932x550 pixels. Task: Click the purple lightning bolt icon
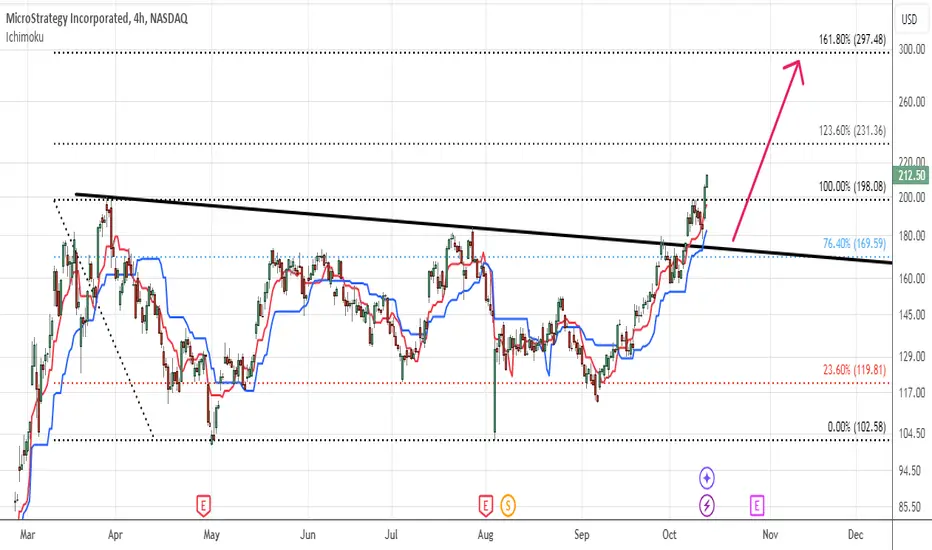click(706, 506)
